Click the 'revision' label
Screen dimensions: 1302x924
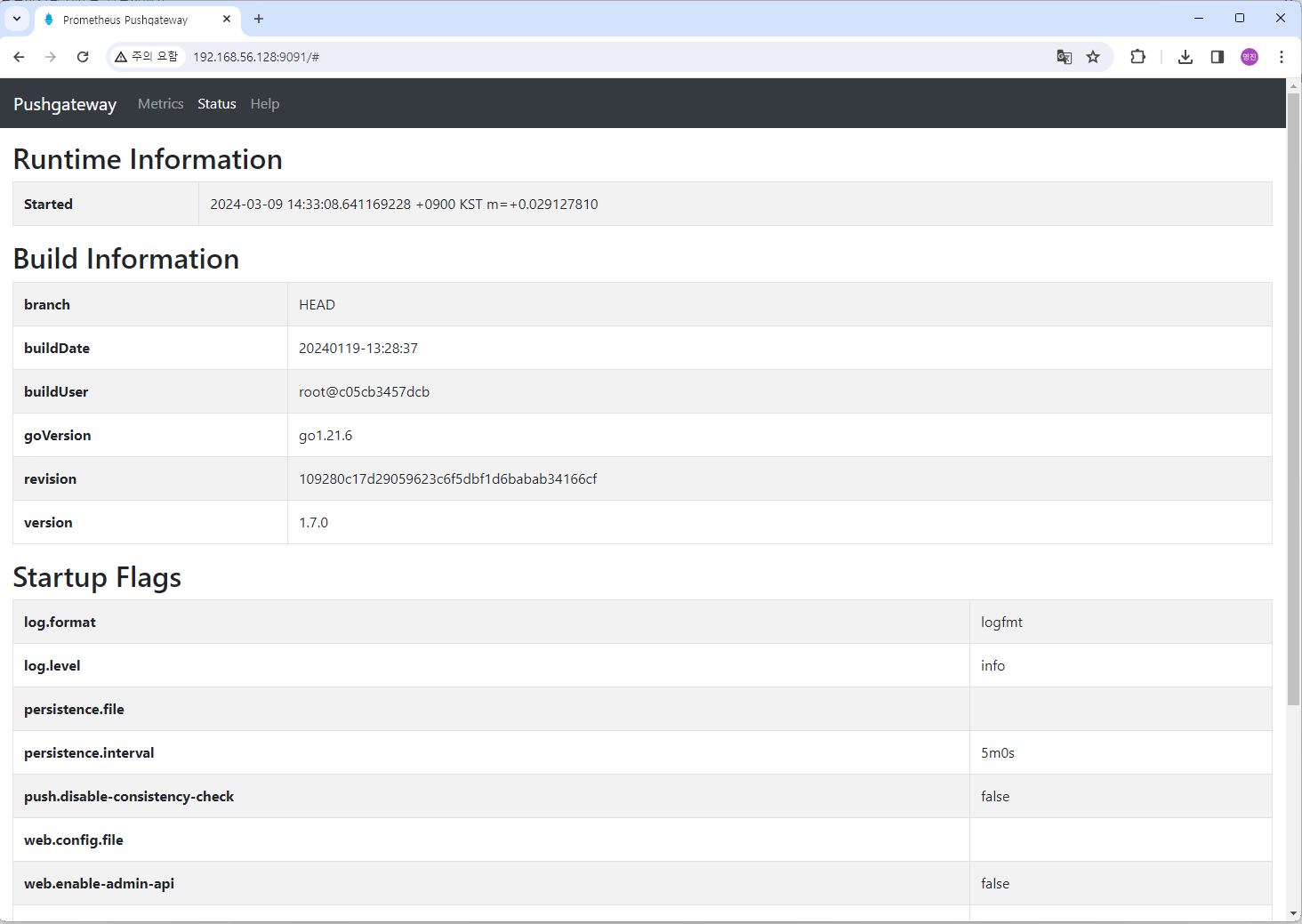click(50, 479)
